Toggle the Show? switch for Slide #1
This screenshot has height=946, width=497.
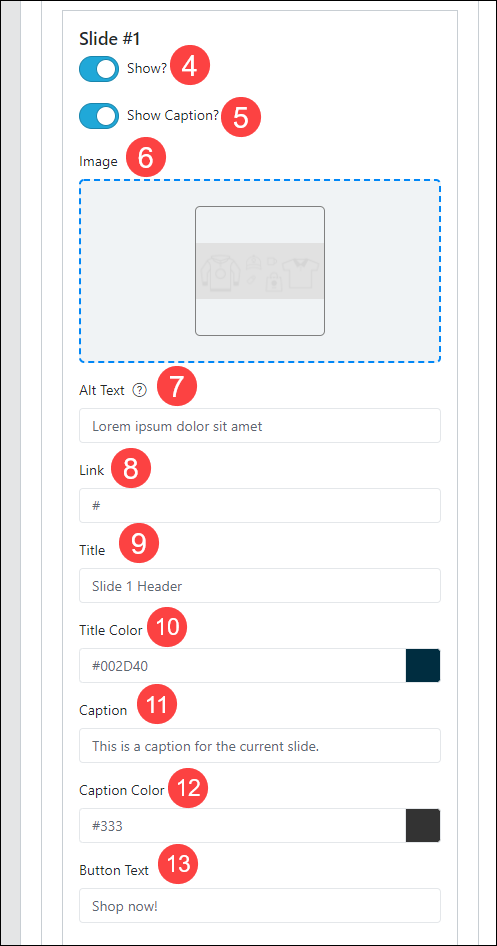[99, 69]
